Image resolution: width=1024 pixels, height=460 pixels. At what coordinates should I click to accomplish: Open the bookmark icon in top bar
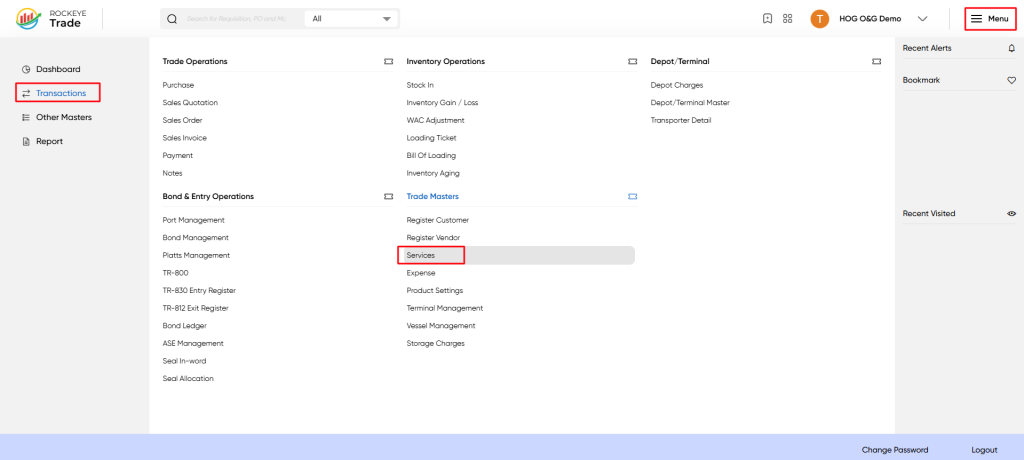click(x=768, y=19)
